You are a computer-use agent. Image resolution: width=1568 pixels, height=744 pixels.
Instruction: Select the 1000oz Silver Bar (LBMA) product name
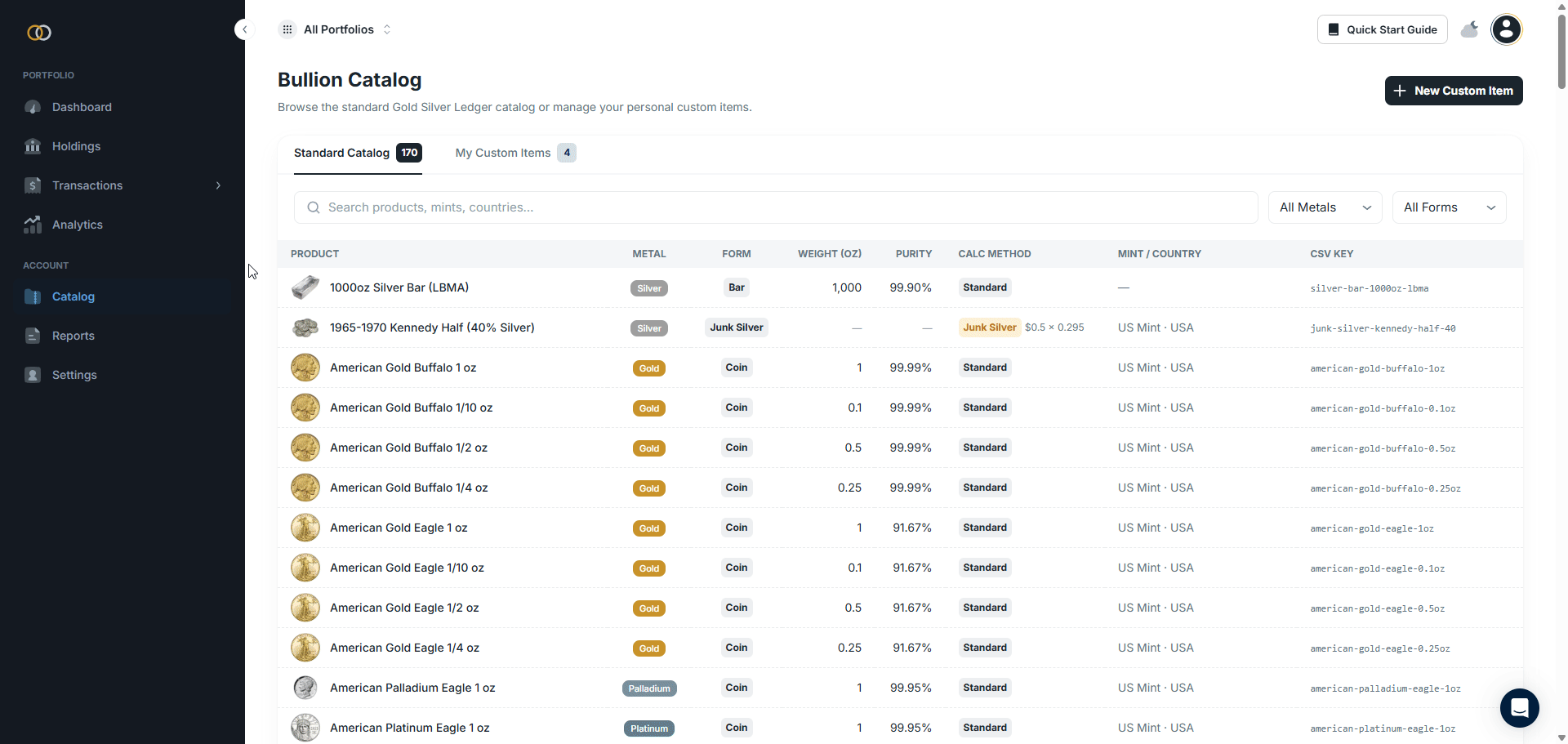point(399,287)
